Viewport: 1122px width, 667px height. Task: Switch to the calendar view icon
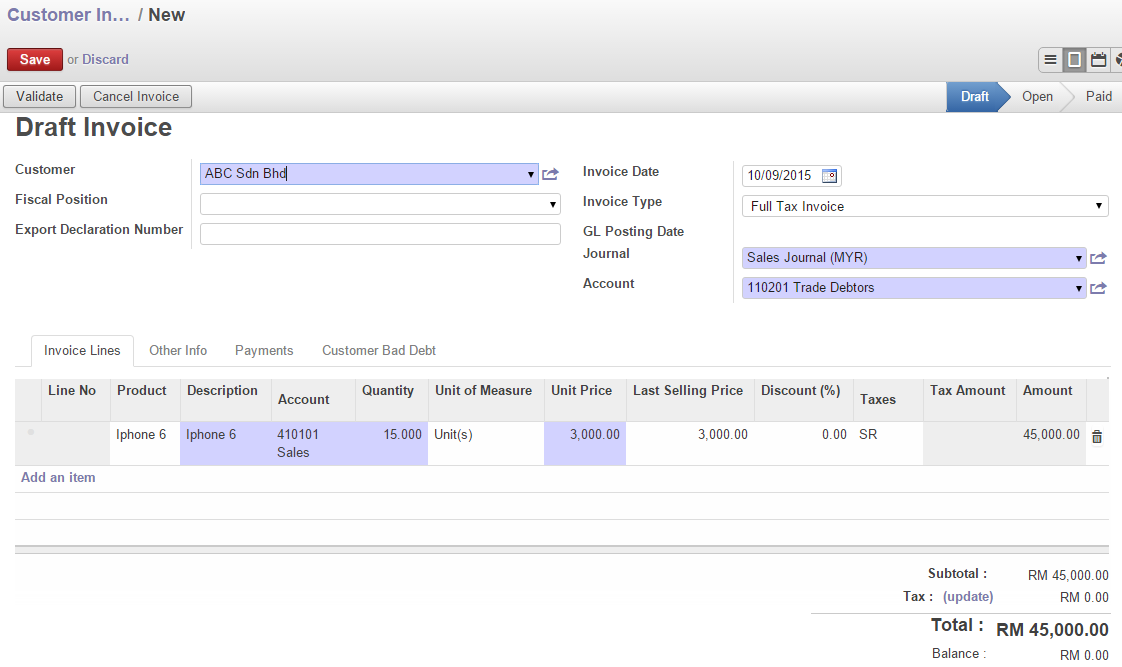[x=1097, y=59]
